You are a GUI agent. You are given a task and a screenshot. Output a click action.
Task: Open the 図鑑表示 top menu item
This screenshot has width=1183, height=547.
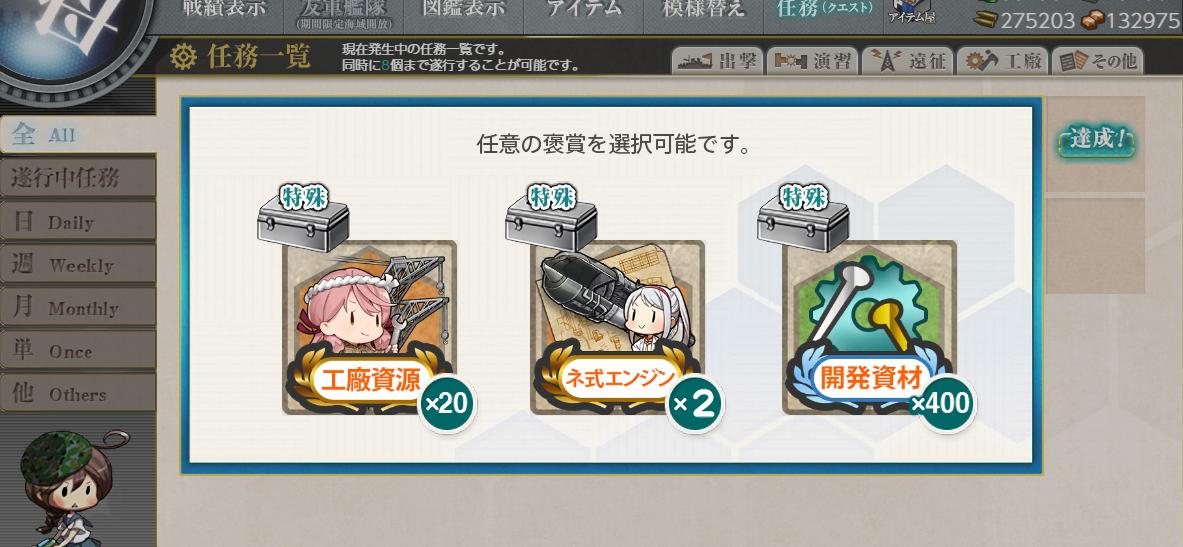tap(462, 9)
